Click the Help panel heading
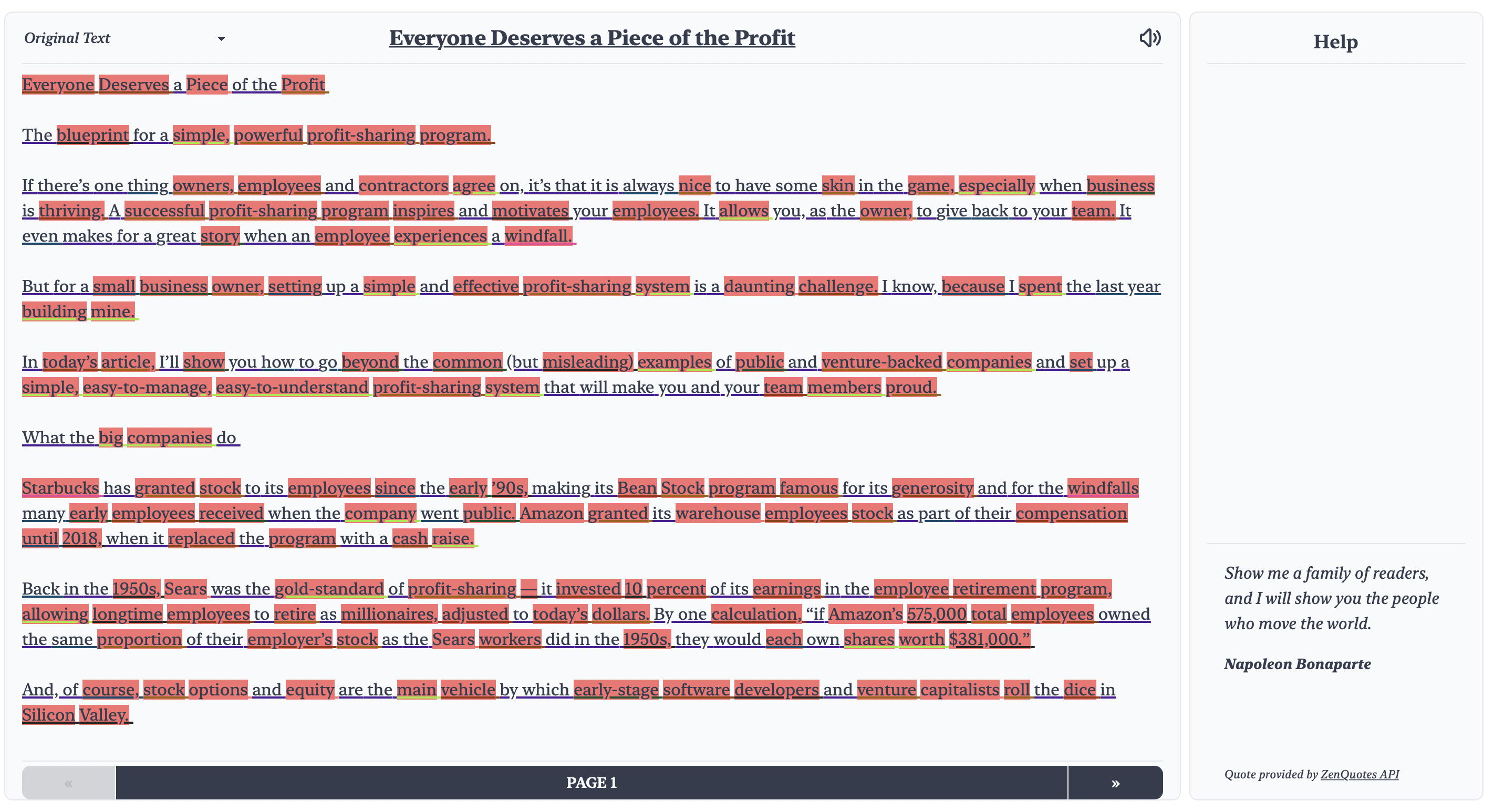1494x812 pixels. point(1335,42)
